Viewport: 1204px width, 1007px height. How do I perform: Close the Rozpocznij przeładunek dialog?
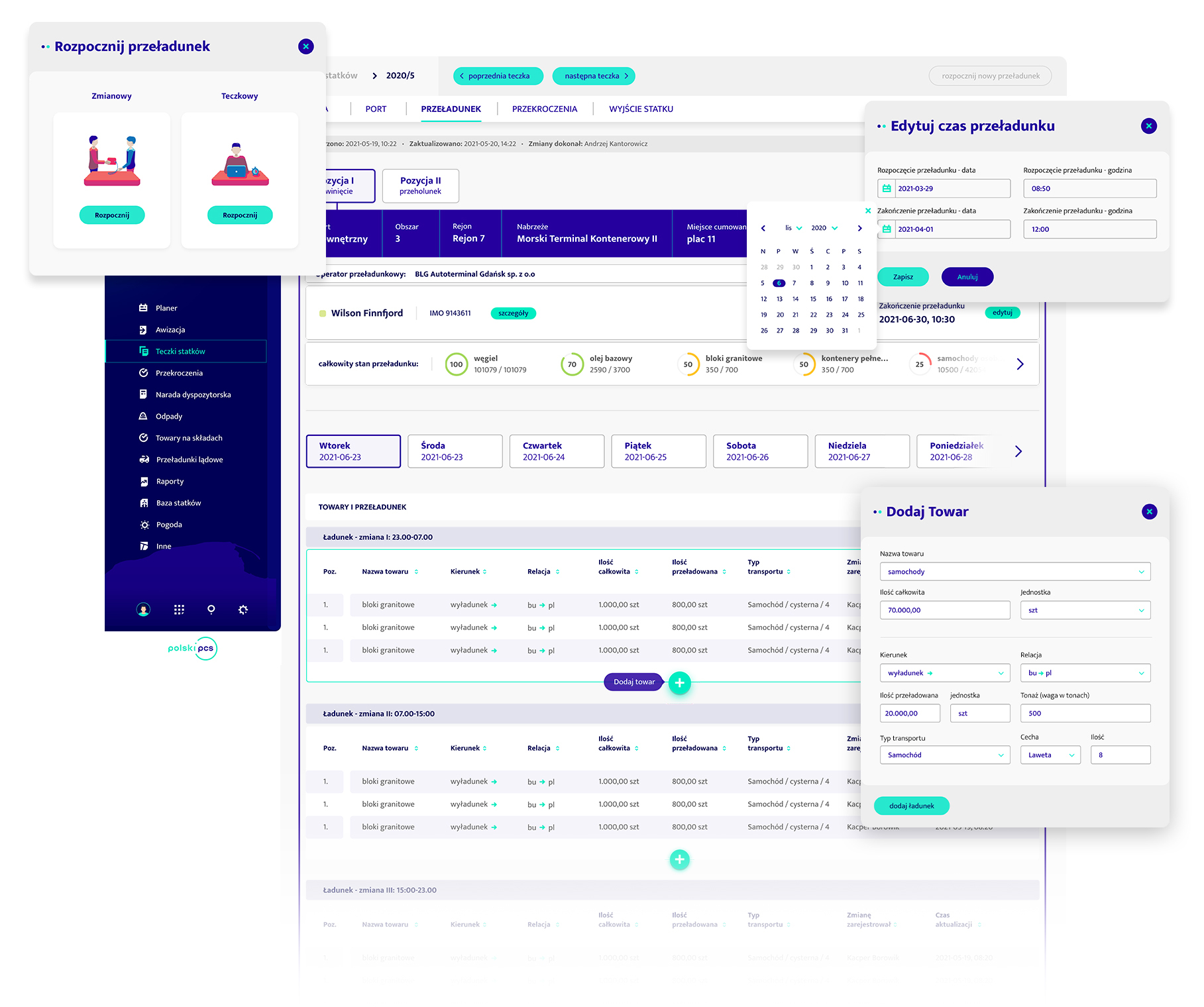pyautogui.click(x=305, y=46)
